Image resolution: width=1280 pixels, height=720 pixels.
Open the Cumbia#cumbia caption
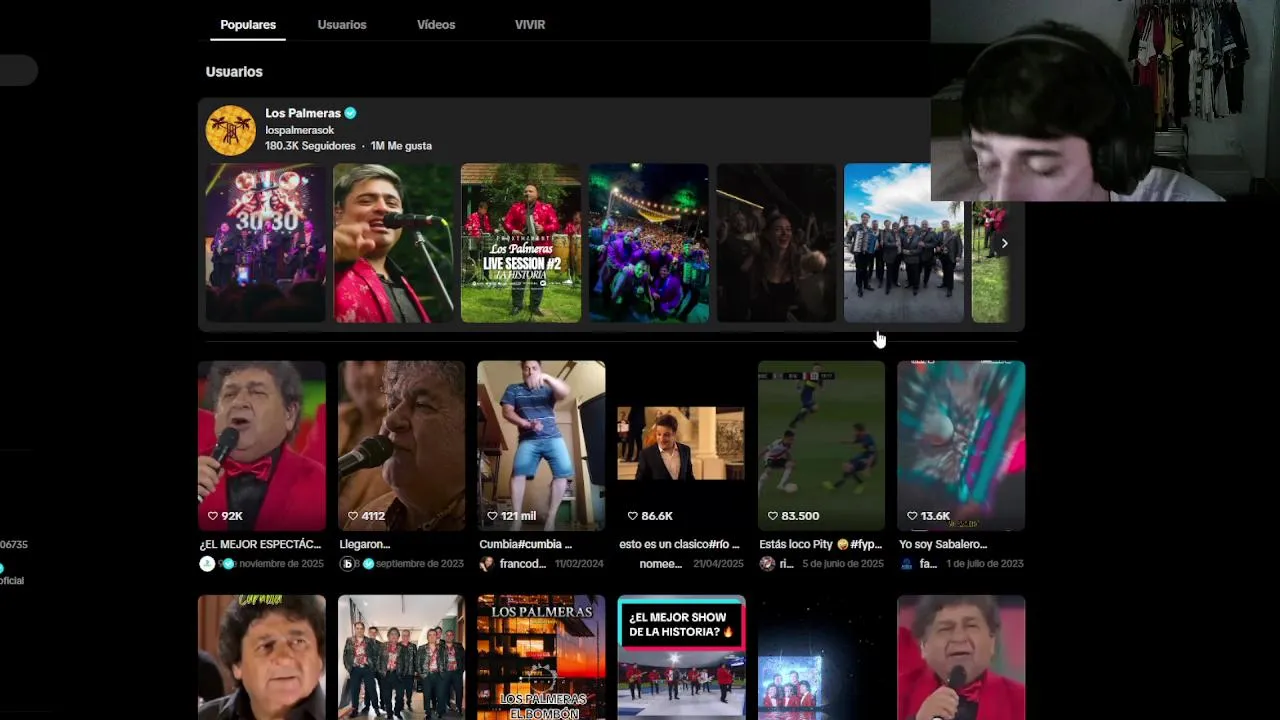pyautogui.click(x=526, y=544)
